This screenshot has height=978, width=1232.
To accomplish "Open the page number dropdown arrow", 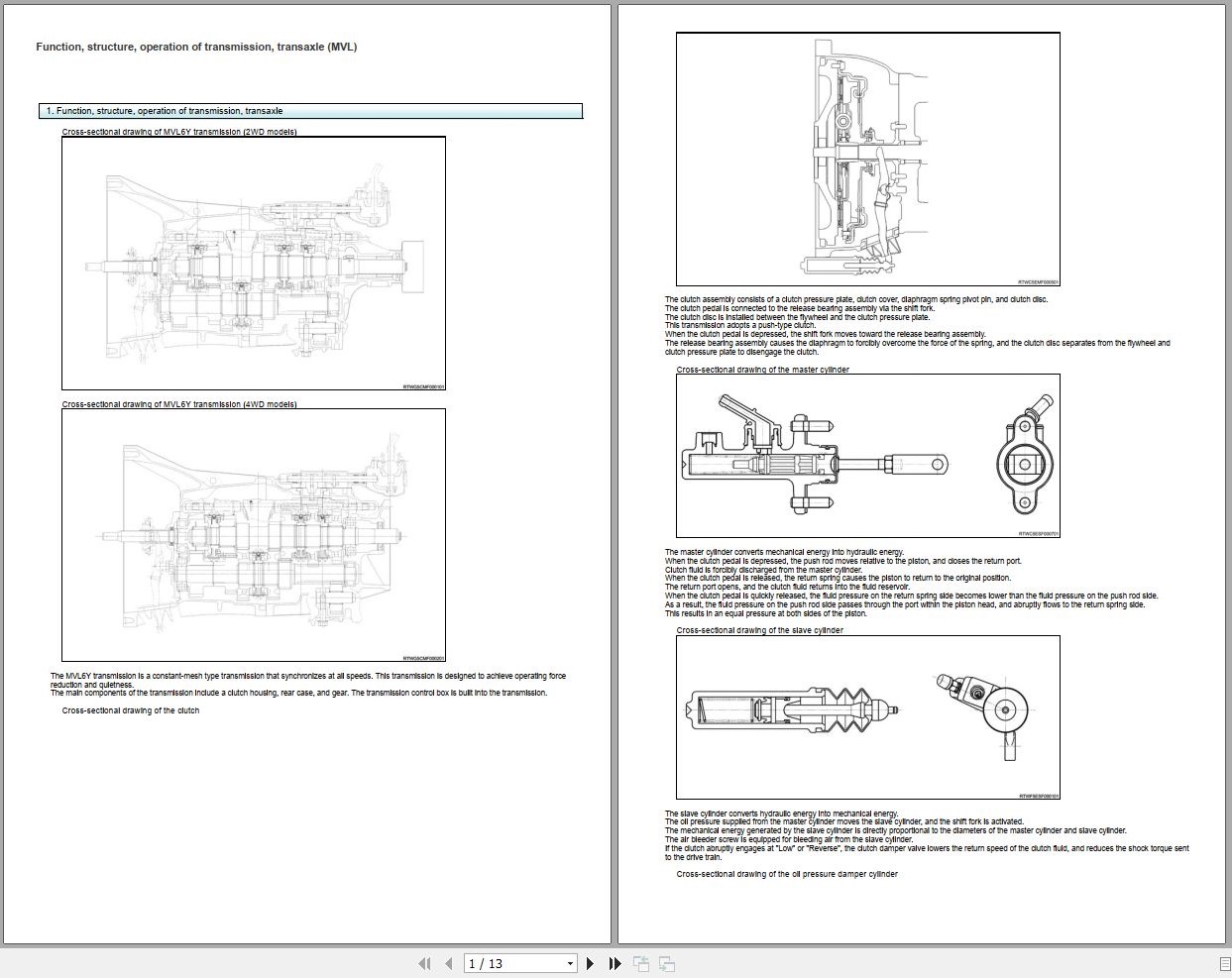I will (570, 962).
